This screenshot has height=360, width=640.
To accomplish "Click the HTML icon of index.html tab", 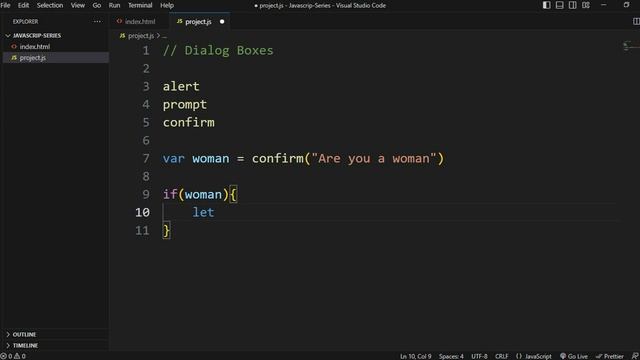I will 119,21.
